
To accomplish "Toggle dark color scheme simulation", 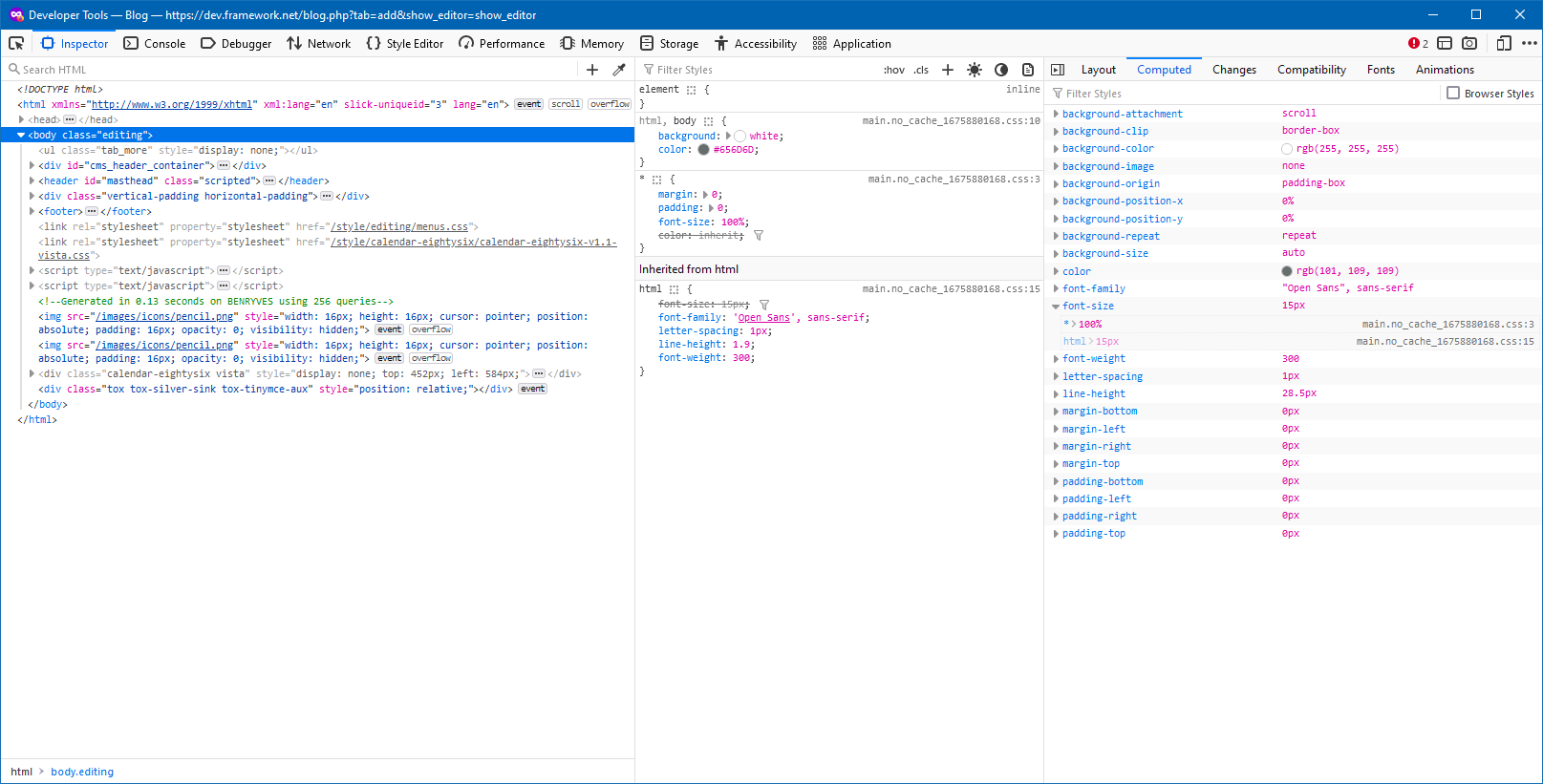I will (1001, 70).
